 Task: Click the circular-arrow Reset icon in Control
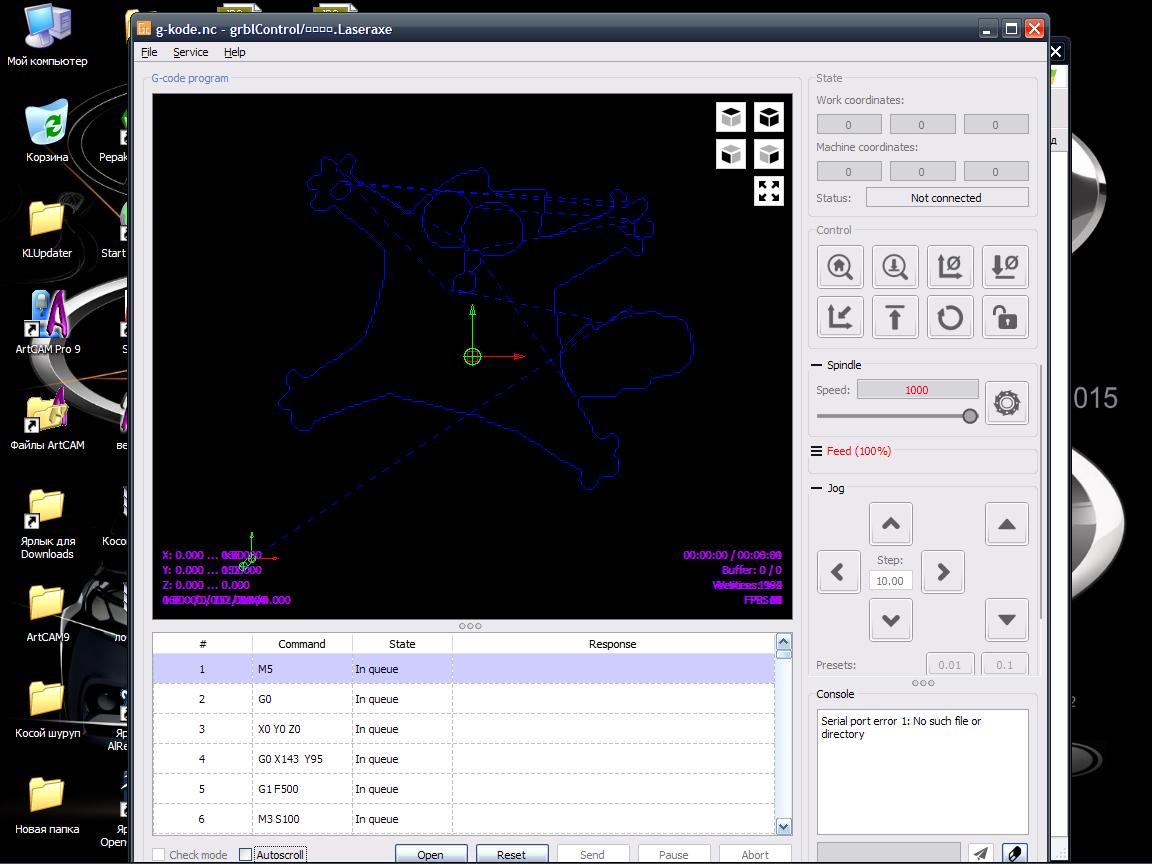950,319
